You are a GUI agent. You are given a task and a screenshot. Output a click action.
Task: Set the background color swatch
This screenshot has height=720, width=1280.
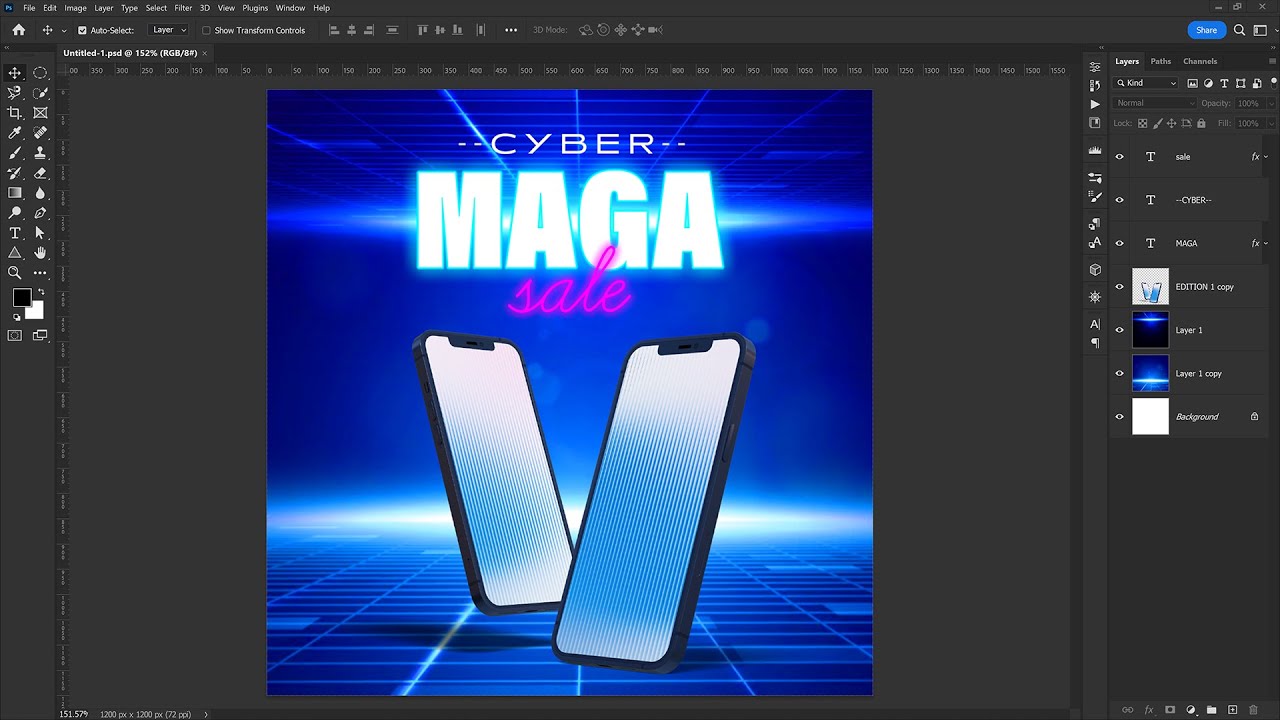point(36,311)
